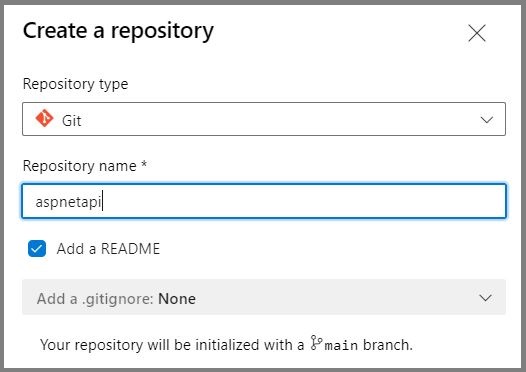Expand the Repository type dropdown chevron
The height and width of the screenshot is (372, 526).
(x=486, y=119)
